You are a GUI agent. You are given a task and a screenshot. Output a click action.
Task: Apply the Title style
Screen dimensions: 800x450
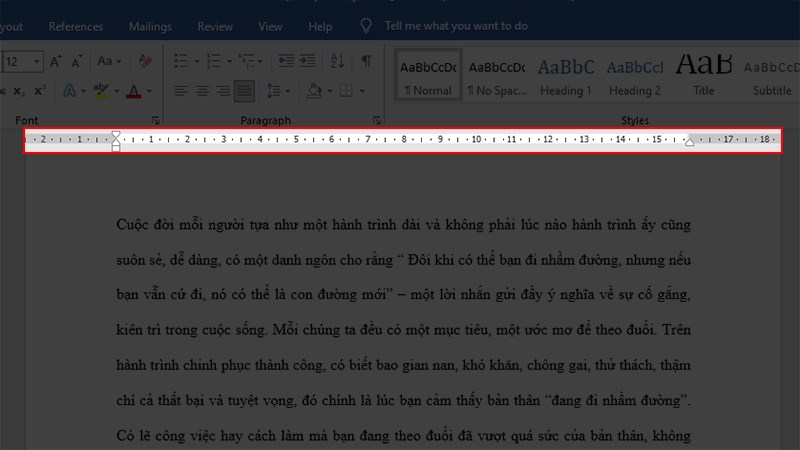click(704, 76)
